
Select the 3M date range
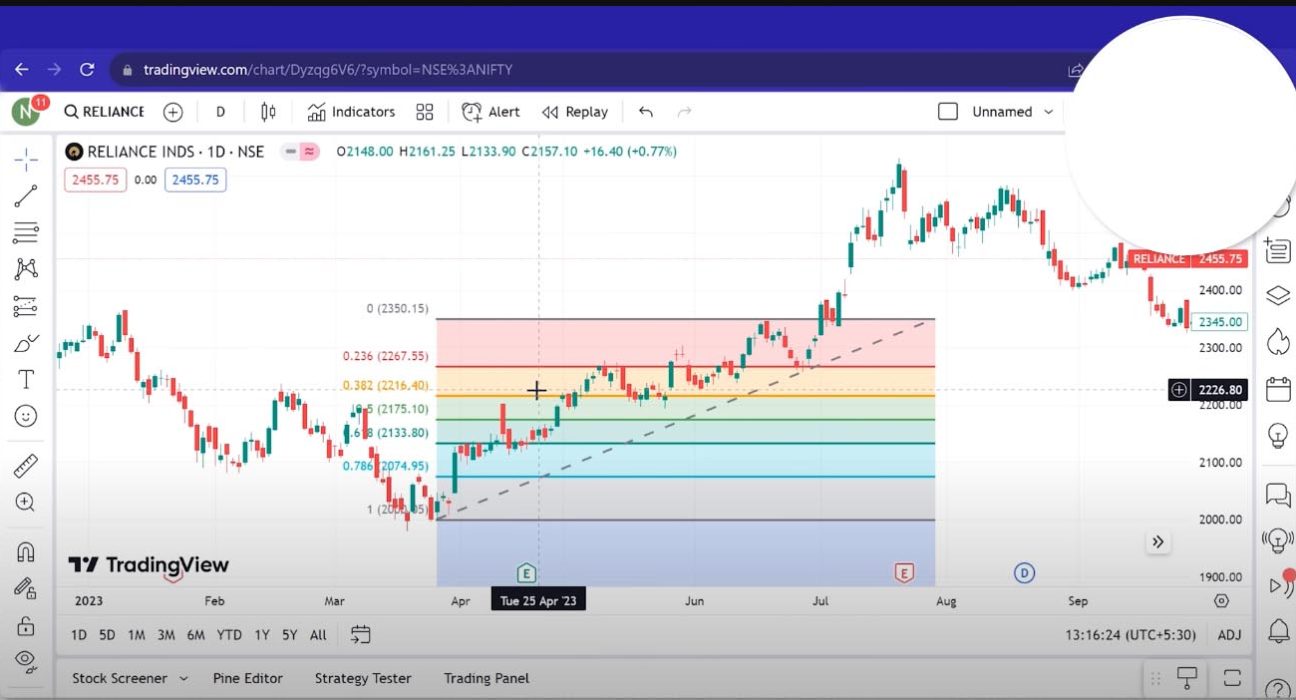(166, 635)
